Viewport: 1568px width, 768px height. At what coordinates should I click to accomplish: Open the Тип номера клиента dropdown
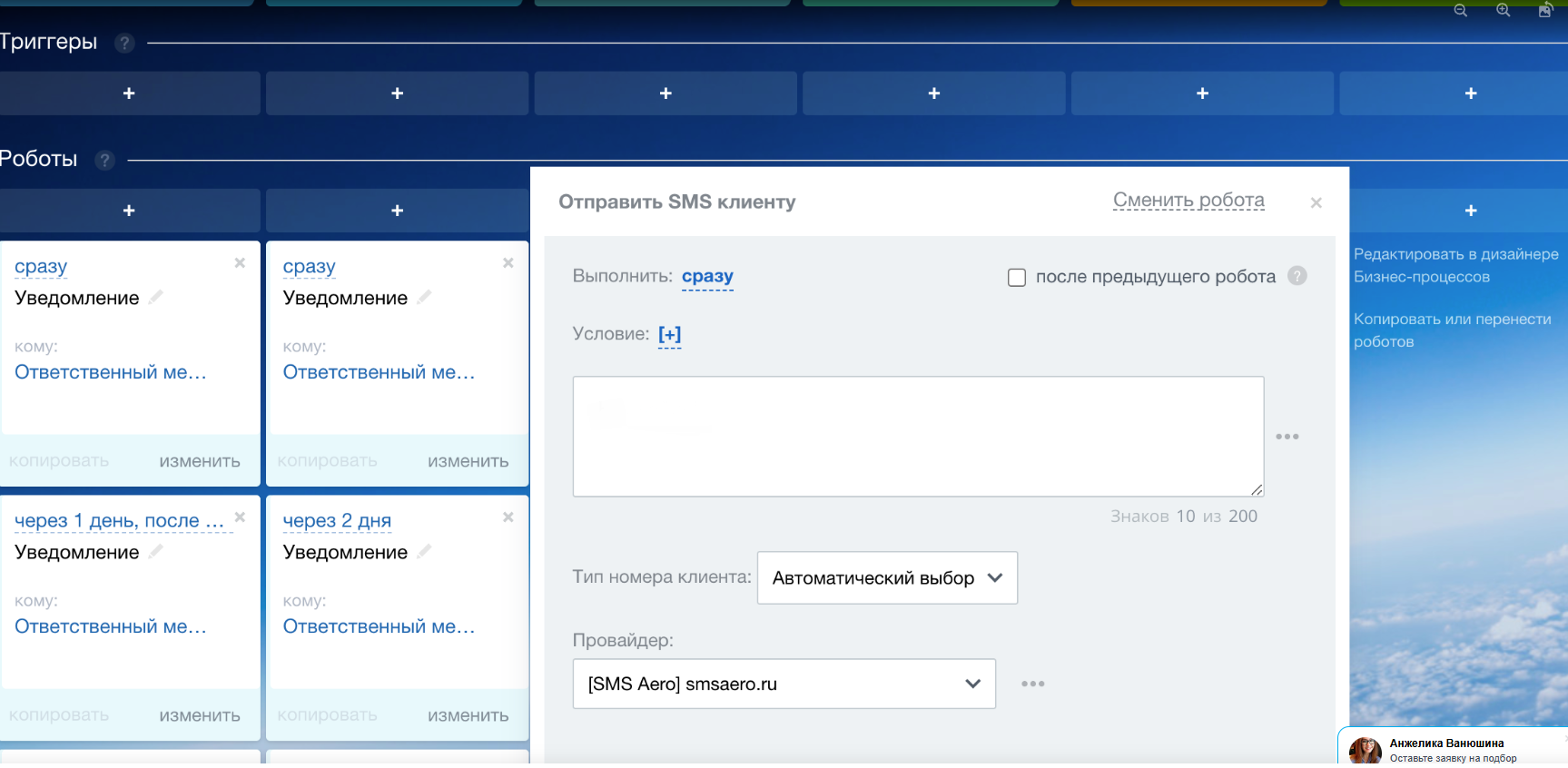click(x=887, y=577)
